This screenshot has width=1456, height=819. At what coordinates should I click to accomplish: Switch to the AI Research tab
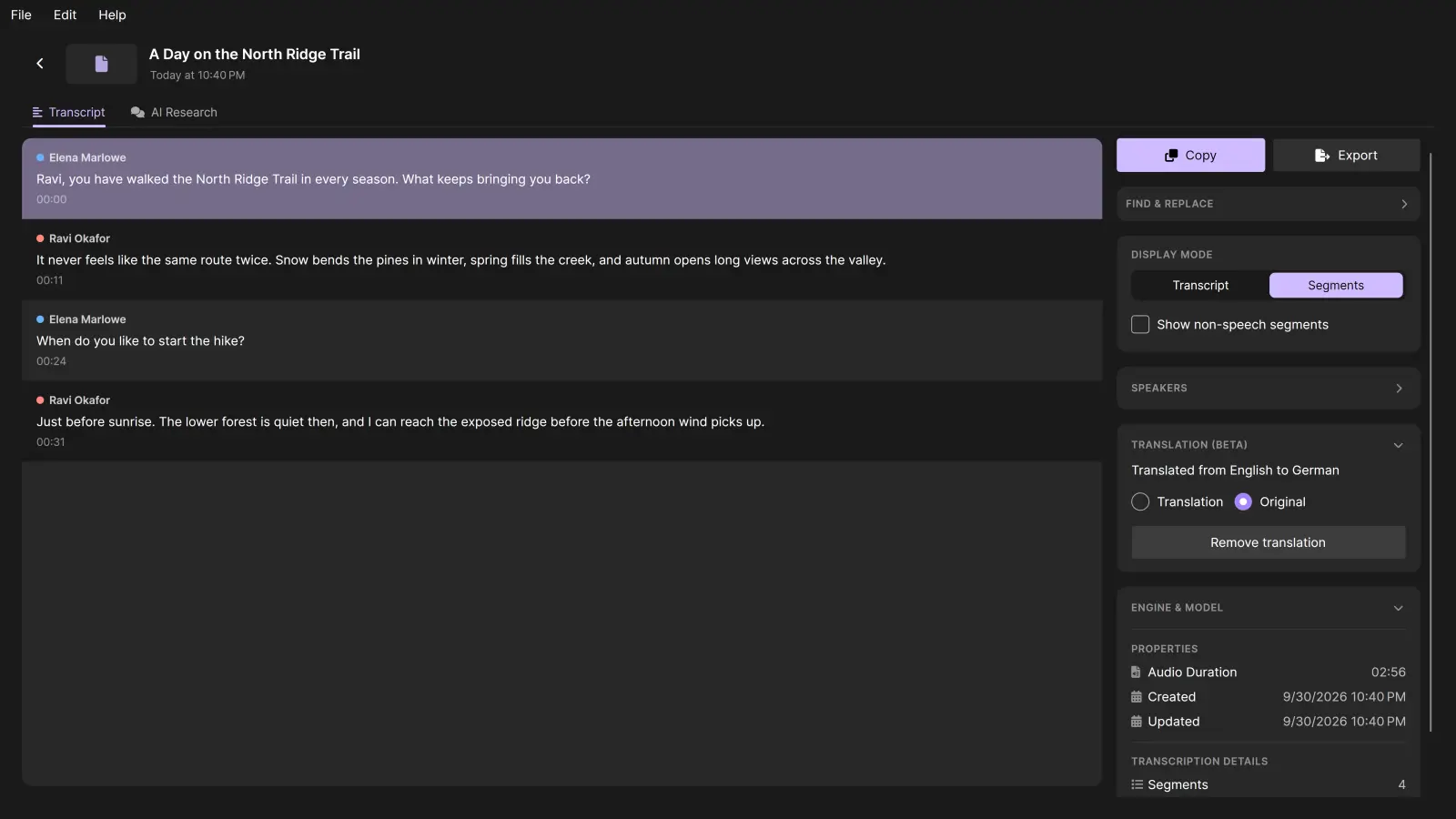[x=174, y=113]
